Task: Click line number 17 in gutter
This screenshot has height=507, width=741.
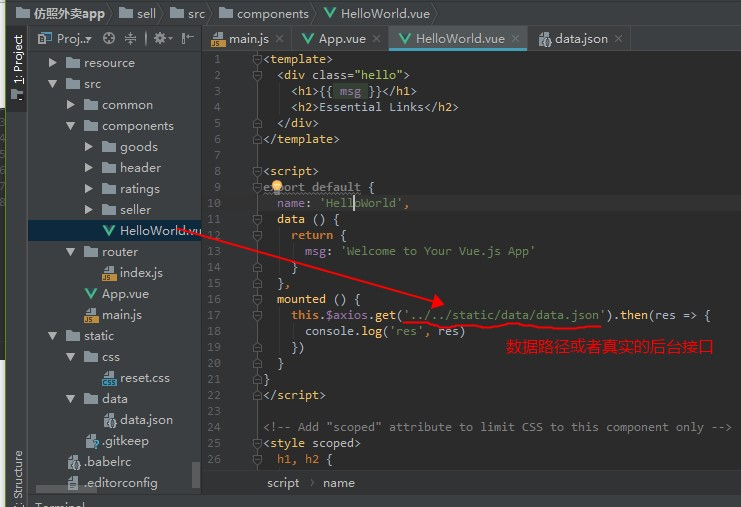Action: [214, 315]
